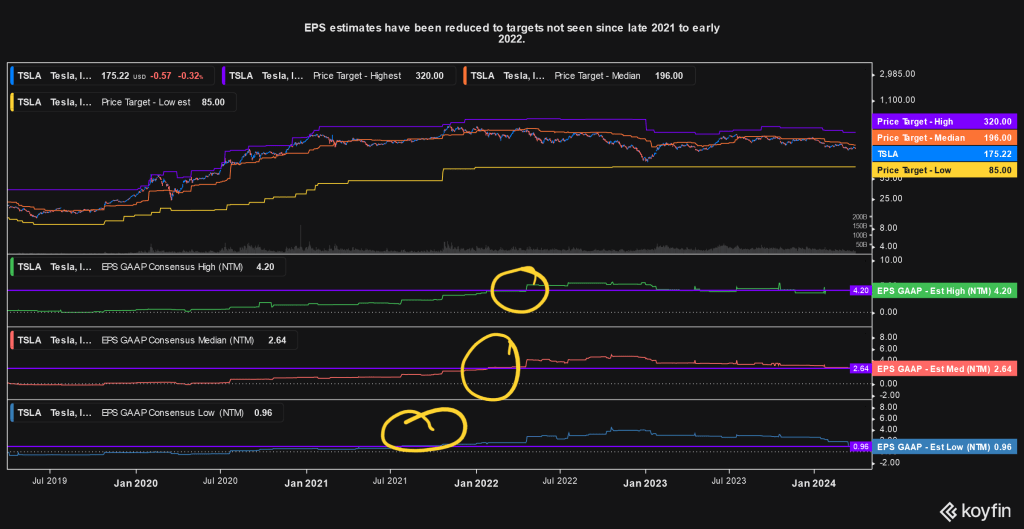Click the purple Price Target - High axis tag
The width and height of the screenshot is (1024, 529).
pyautogui.click(x=944, y=121)
